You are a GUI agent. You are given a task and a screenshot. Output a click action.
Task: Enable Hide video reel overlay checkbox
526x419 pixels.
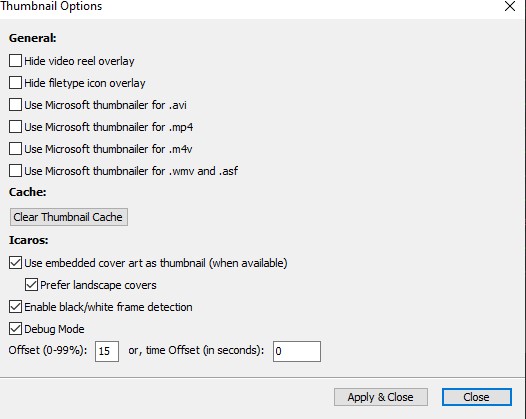(15, 61)
